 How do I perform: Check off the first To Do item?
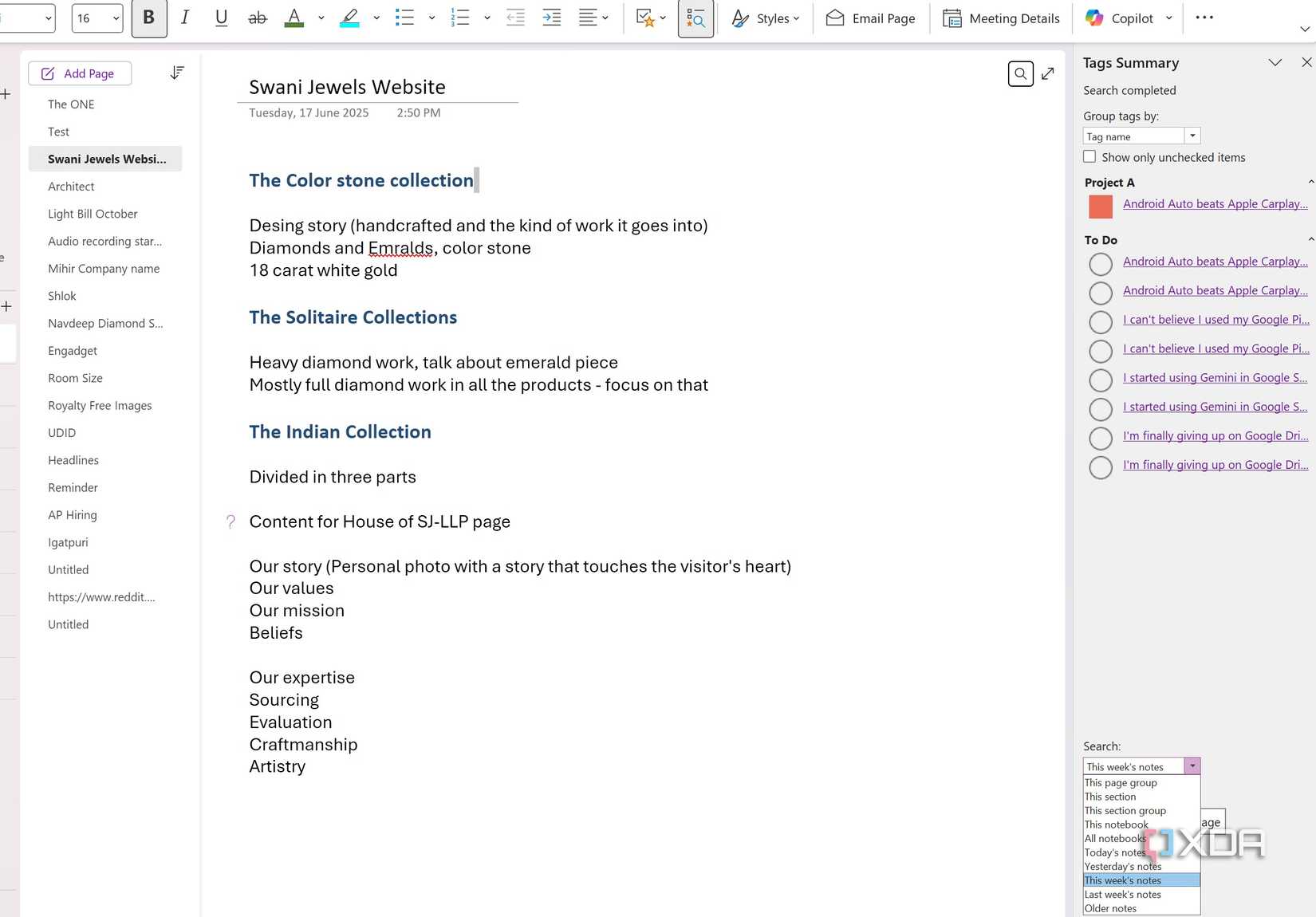point(1101,264)
